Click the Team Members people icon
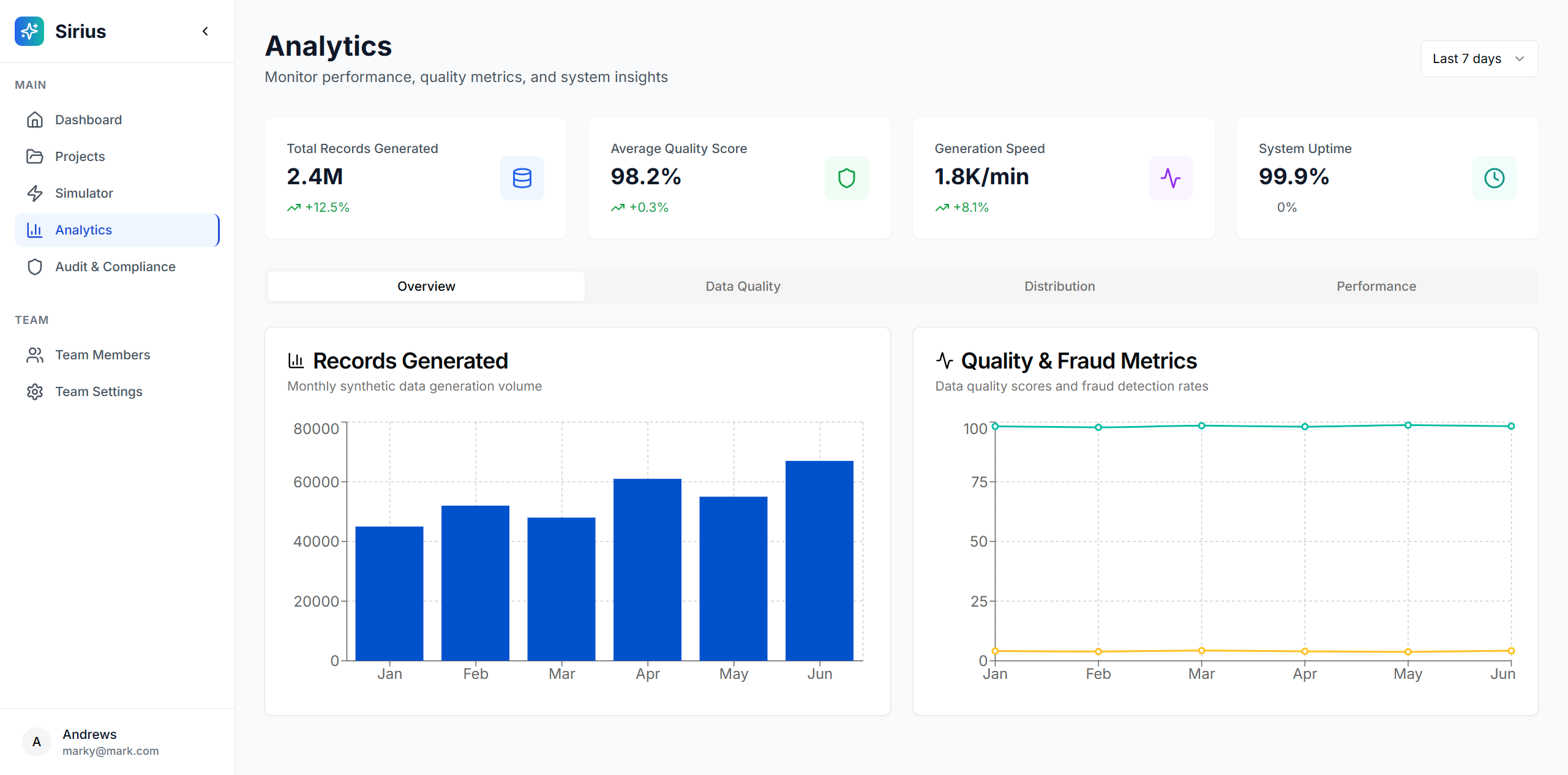Viewport: 1568px width, 775px height. [35, 355]
